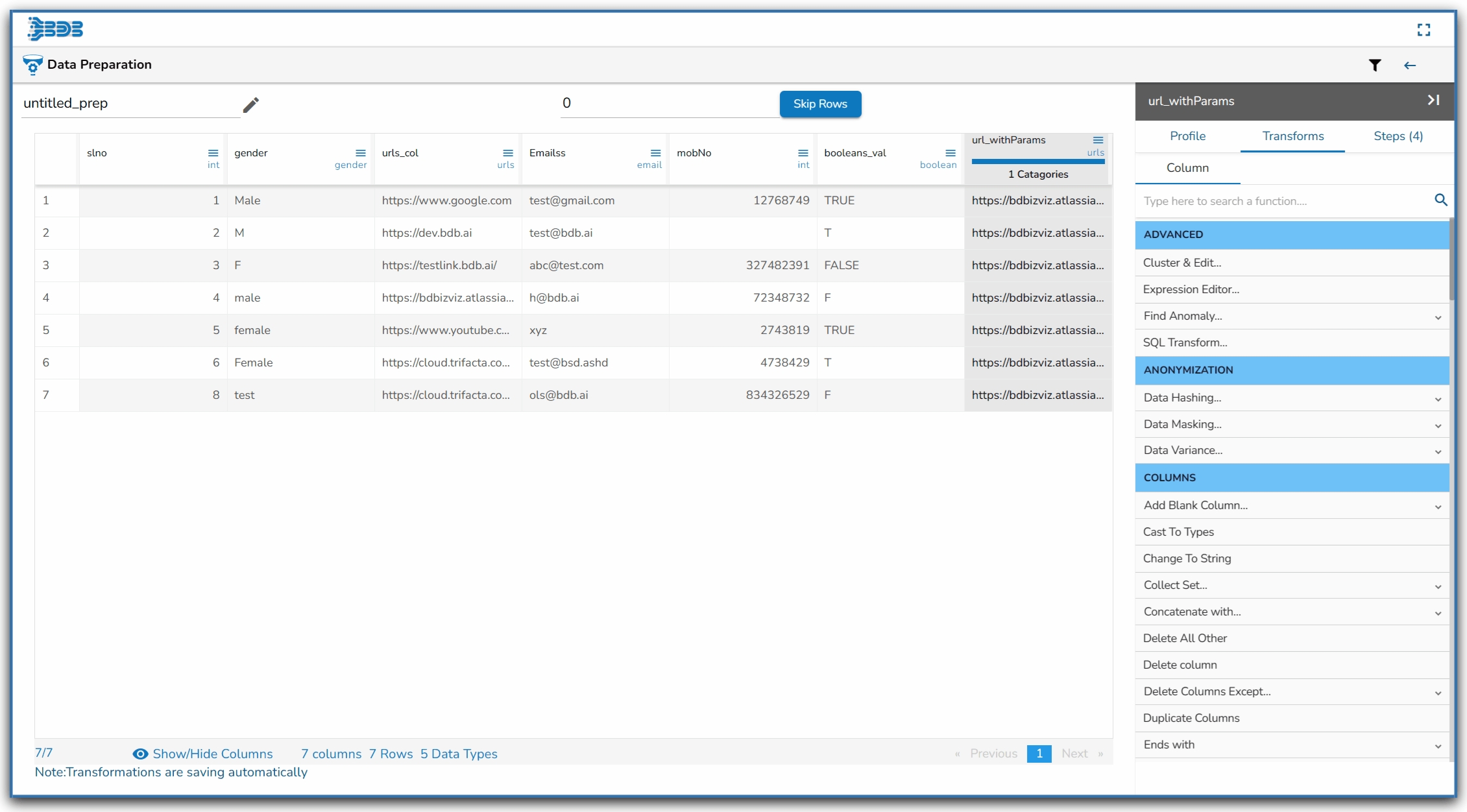Click the pencil icon to rename the prep

coord(250,104)
